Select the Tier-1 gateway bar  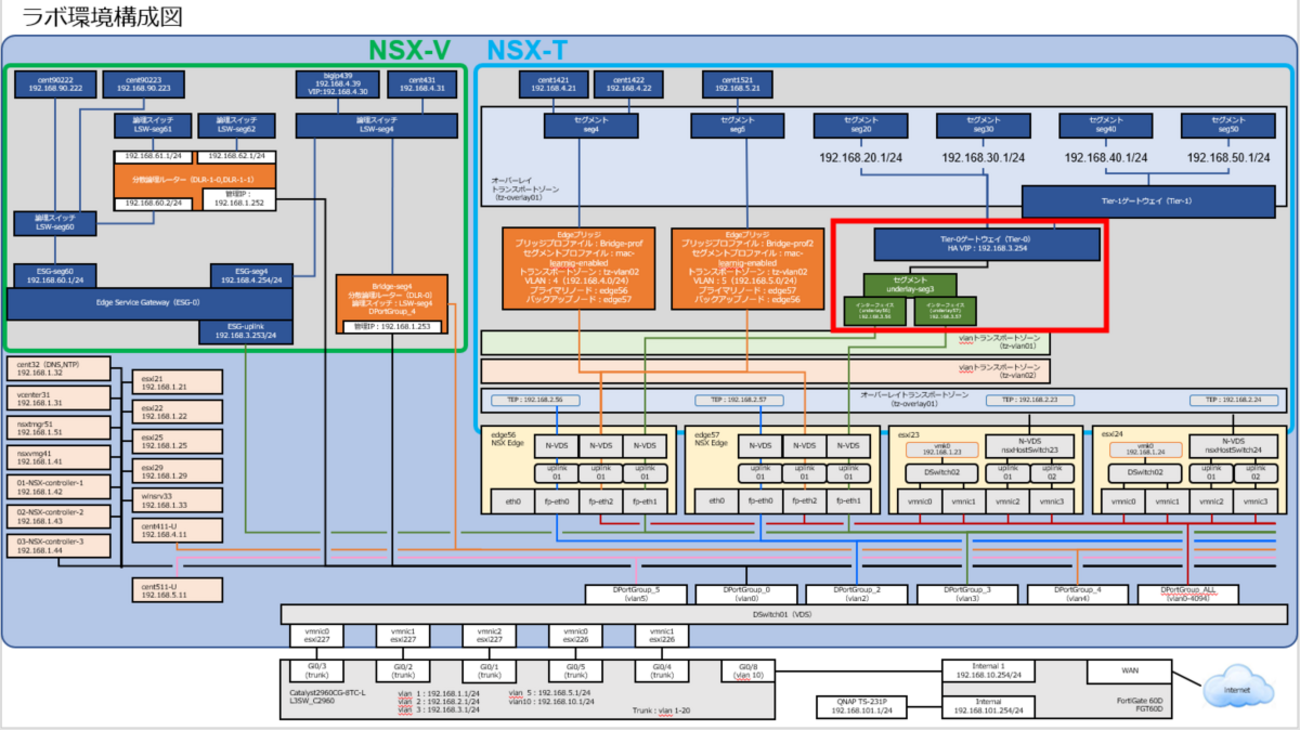[x=1149, y=201]
